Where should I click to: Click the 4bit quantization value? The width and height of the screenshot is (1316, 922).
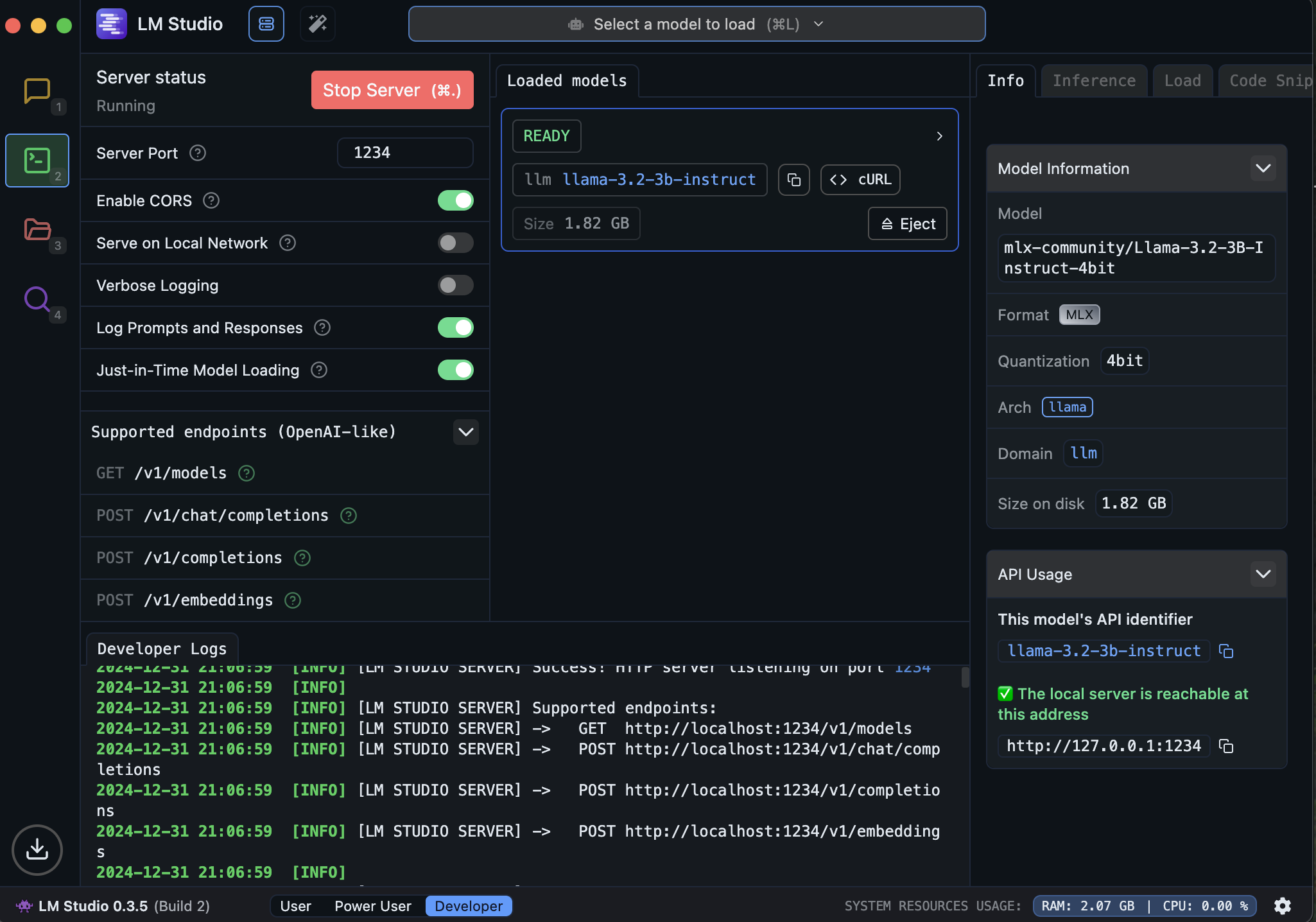(x=1125, y=361)
